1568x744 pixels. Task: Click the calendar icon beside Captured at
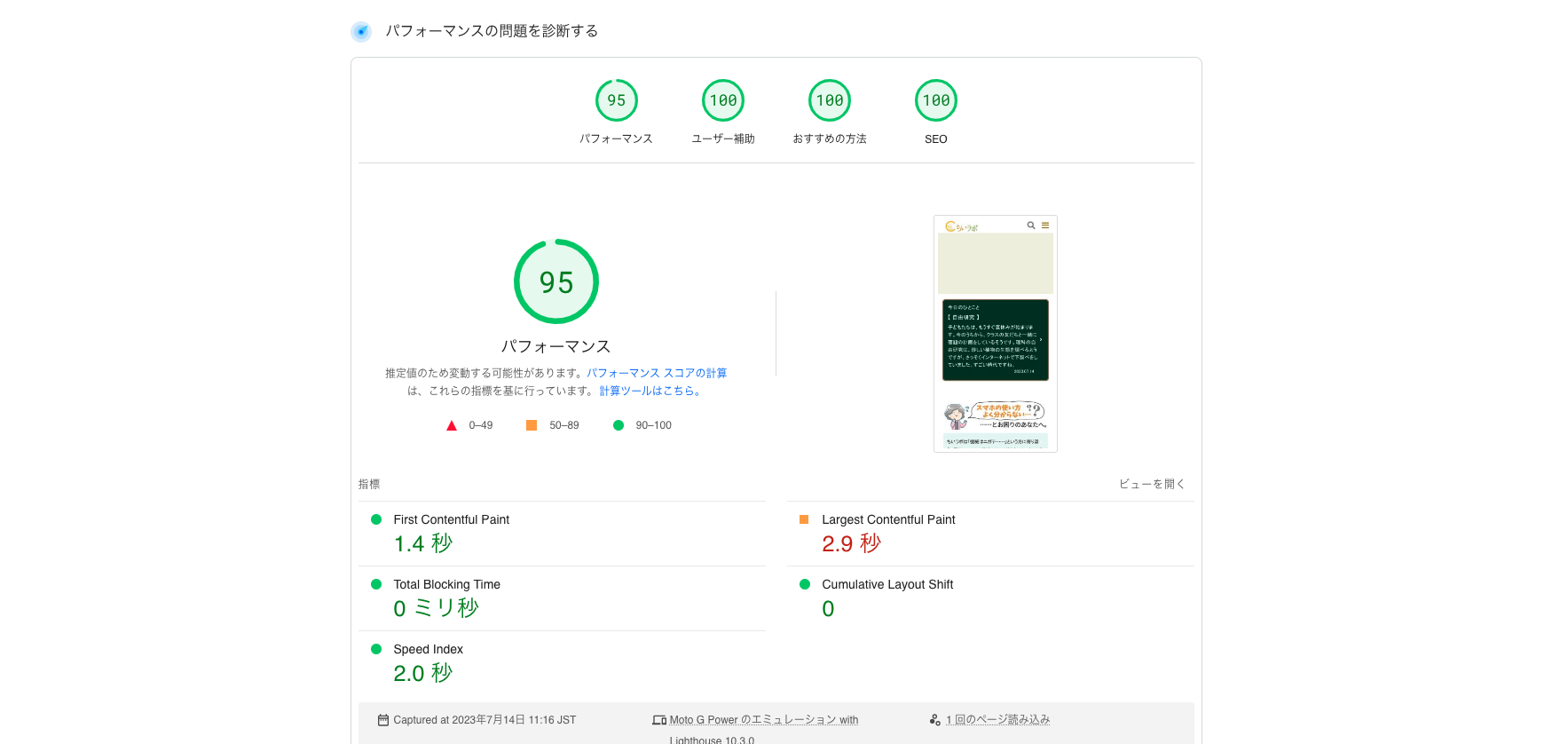[x=383, y=720]
